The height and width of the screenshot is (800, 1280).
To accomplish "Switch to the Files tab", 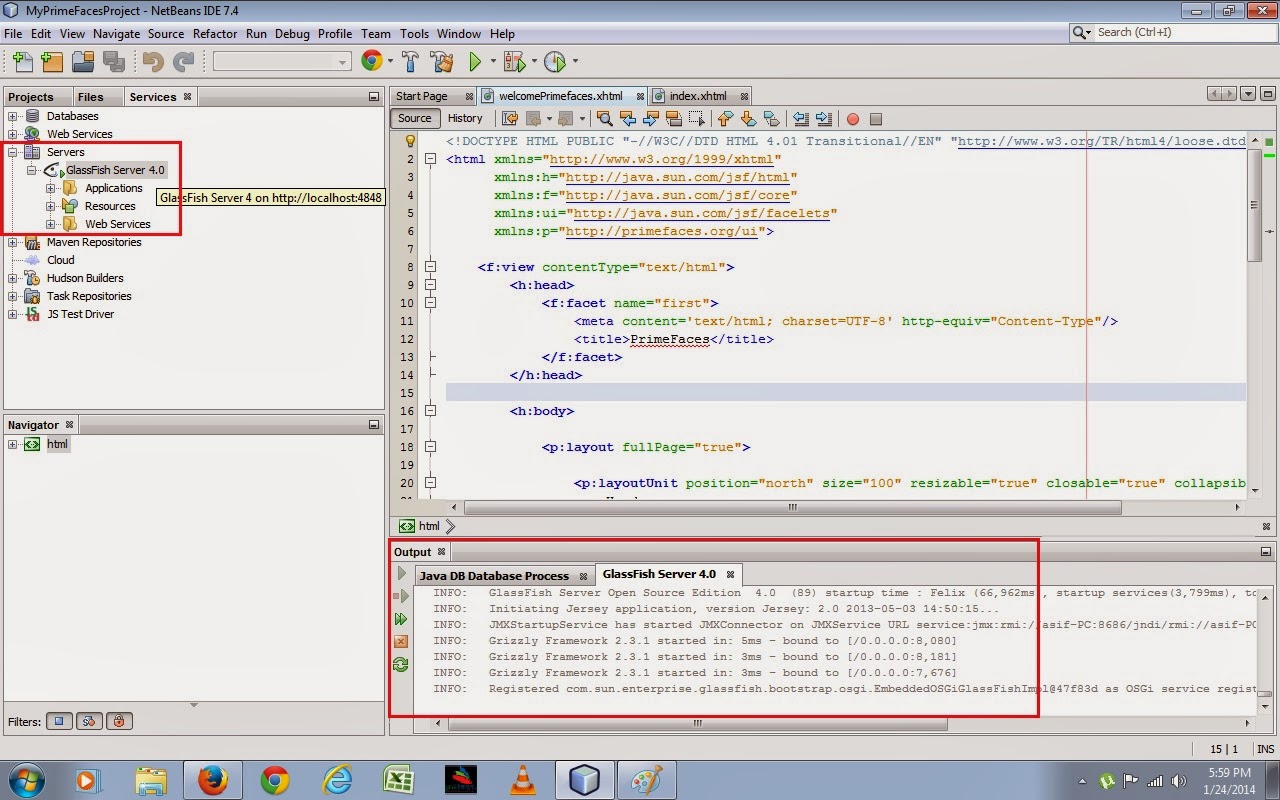I will pos(91,97).
